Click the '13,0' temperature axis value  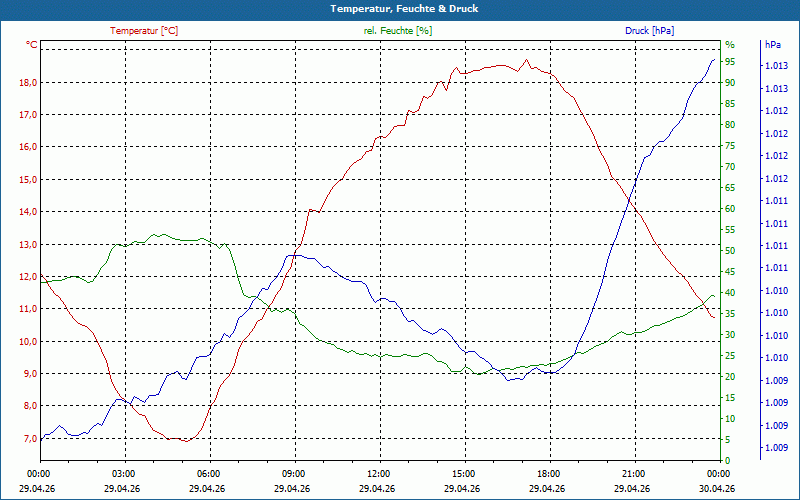(x=28, y=244)
